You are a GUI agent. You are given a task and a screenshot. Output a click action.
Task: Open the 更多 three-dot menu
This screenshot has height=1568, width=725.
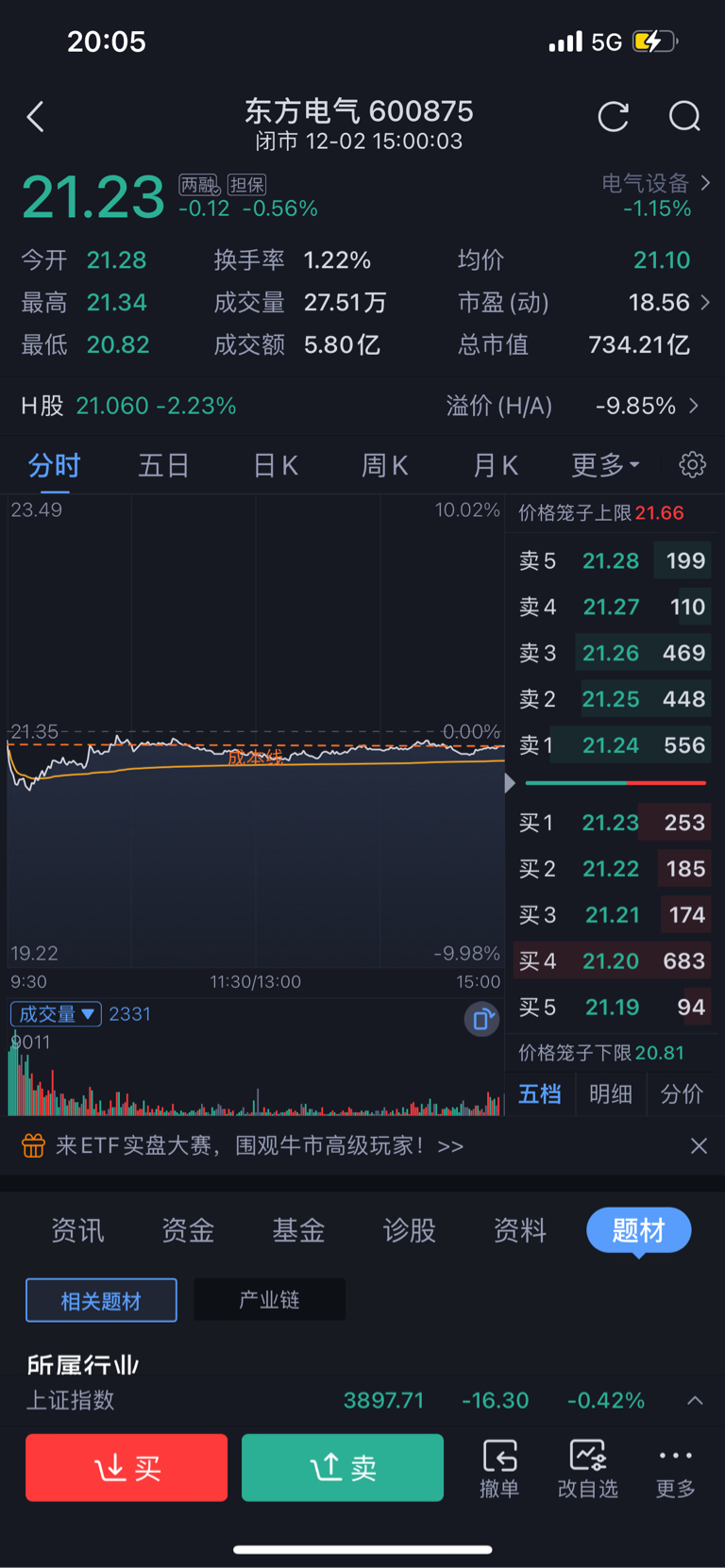click(x=676, y=1468)
